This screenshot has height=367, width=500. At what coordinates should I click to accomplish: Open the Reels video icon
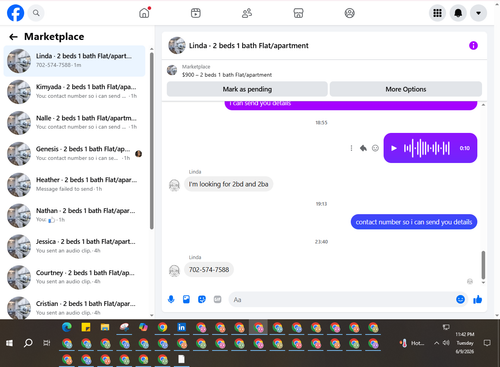pos(196,13)
